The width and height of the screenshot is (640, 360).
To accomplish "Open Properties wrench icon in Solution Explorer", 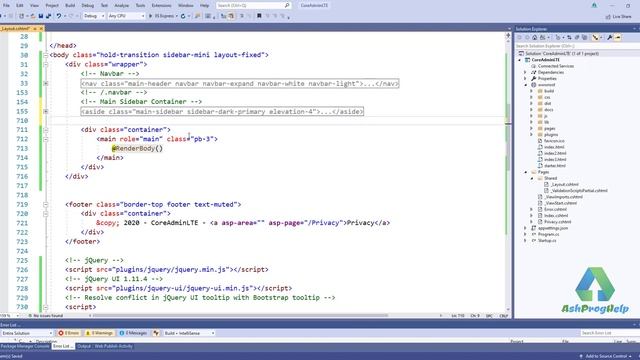I will click(x=609, y=37).
